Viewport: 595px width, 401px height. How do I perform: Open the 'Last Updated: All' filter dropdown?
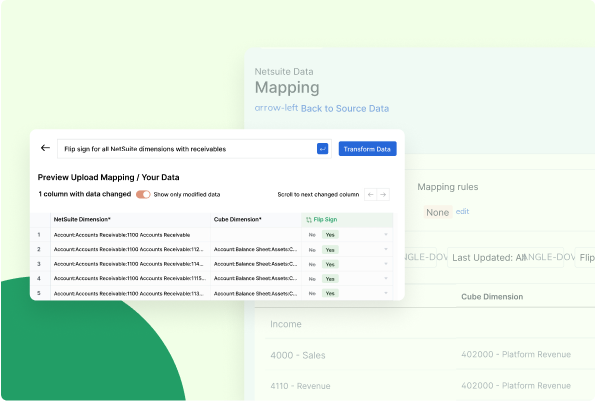click(x=505, y=258)
